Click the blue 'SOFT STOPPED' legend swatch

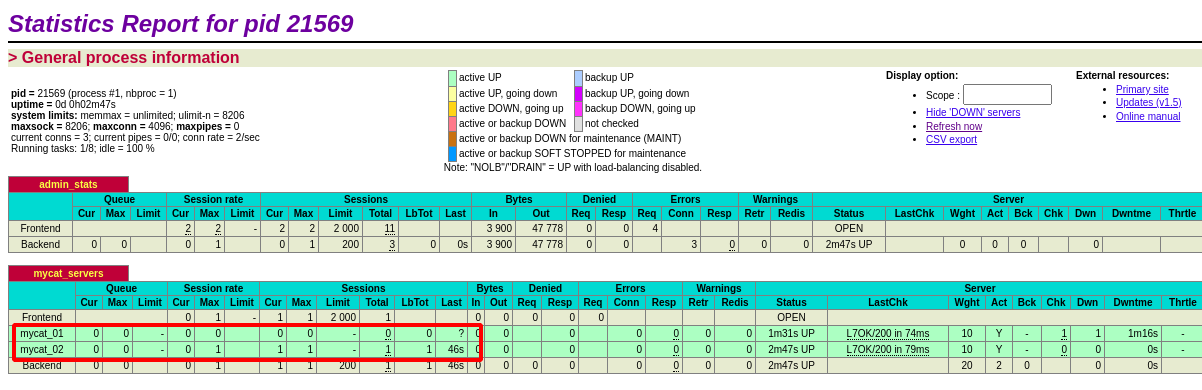tap(452, 153)
